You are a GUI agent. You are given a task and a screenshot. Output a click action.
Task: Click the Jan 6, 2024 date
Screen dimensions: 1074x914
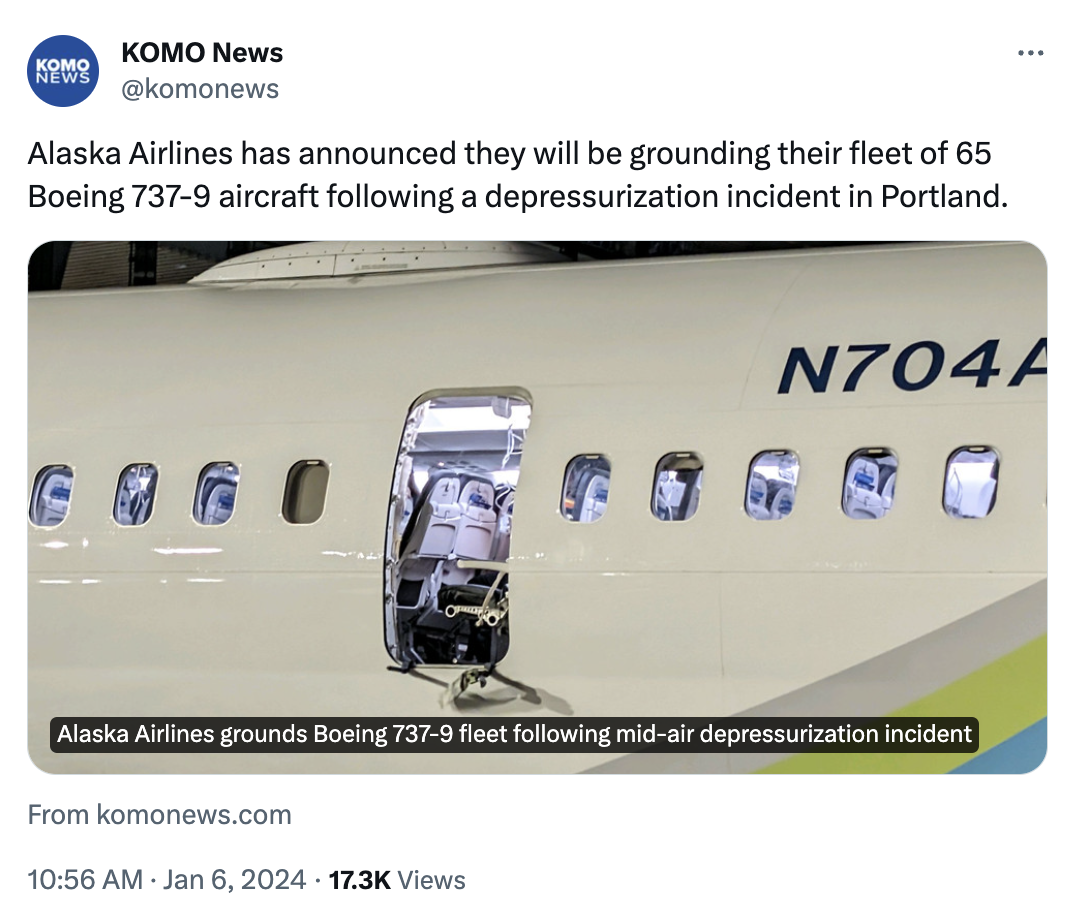coord(235,880)
